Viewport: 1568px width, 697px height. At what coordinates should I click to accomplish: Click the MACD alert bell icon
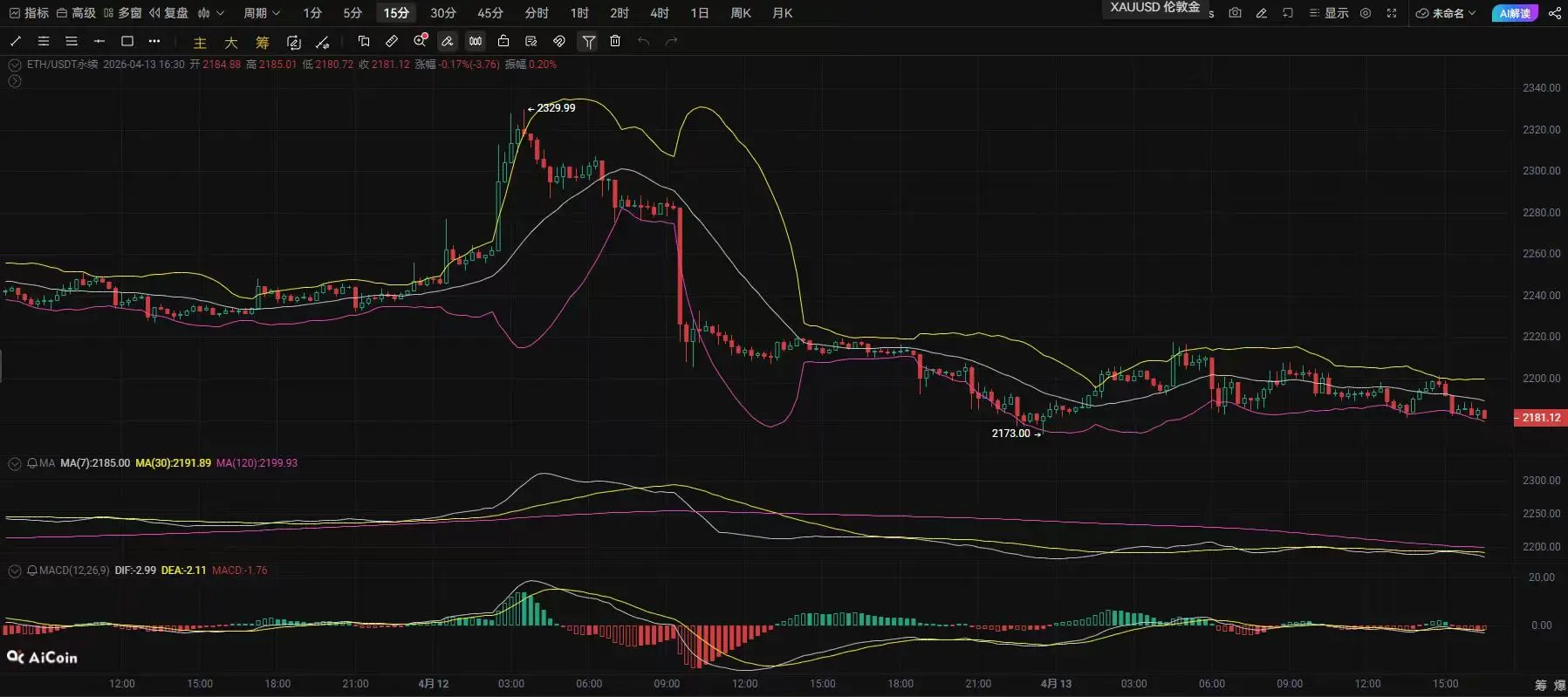(32, 571)
